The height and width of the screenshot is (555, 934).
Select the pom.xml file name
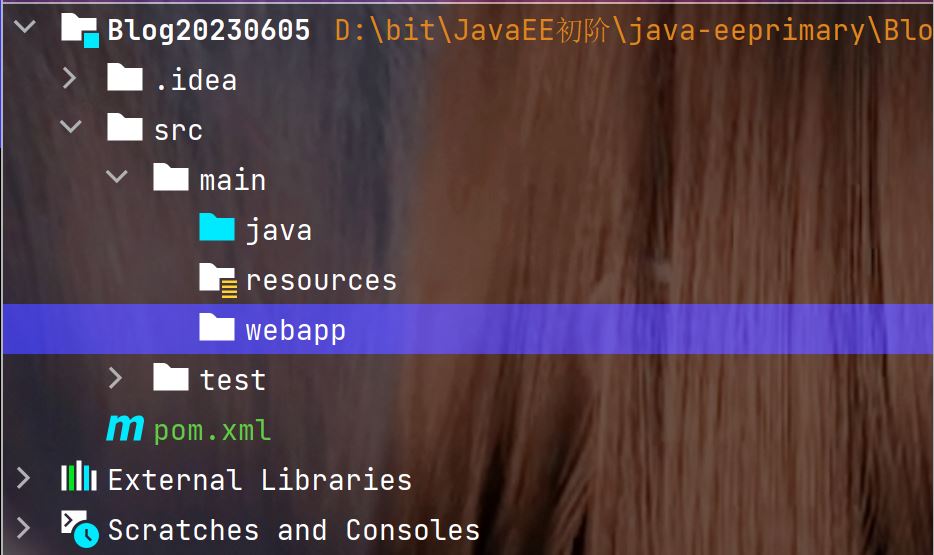(212, 431)
